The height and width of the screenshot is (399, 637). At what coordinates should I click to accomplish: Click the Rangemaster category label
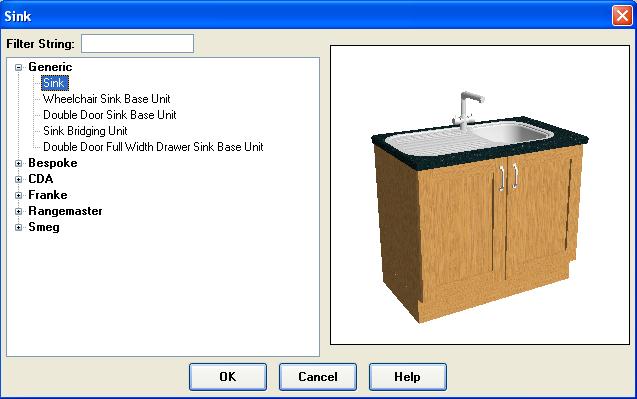point(65,211)
